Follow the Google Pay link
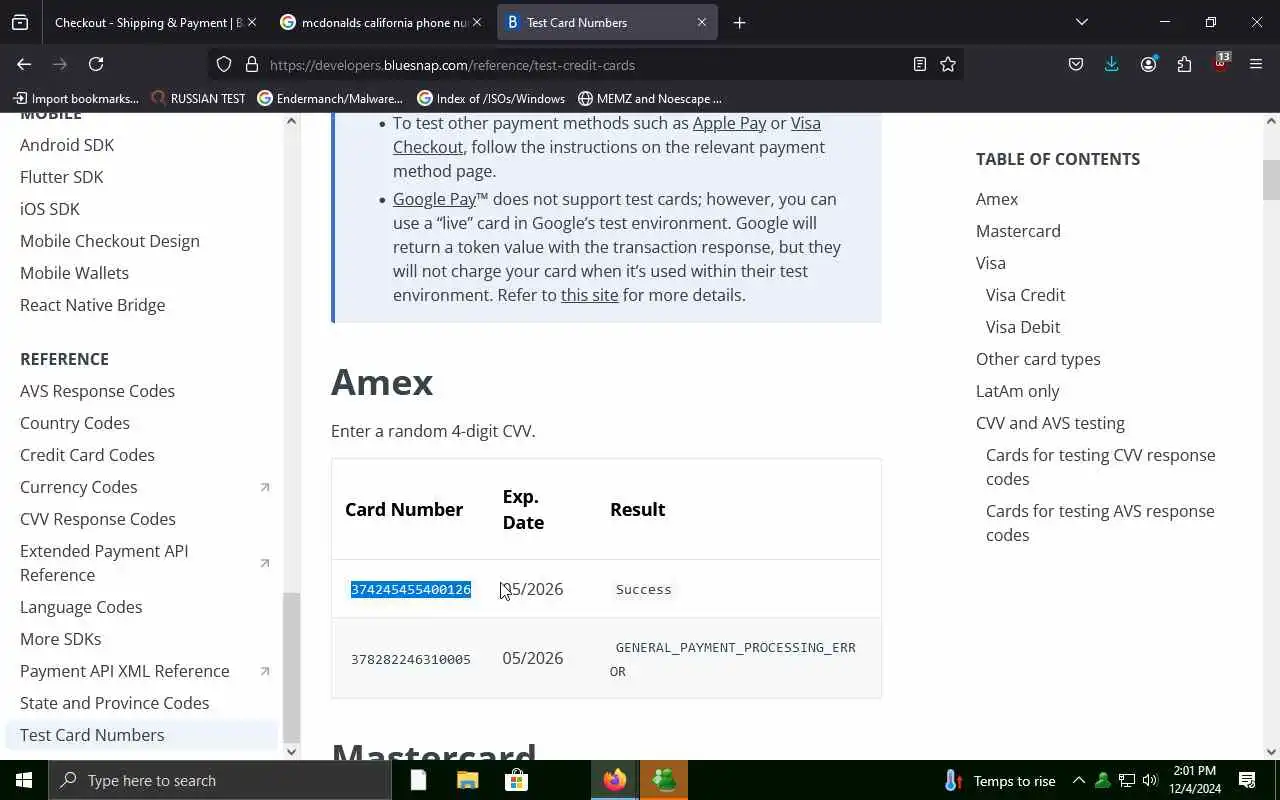The image size is (1280, 800). (434, 199)
